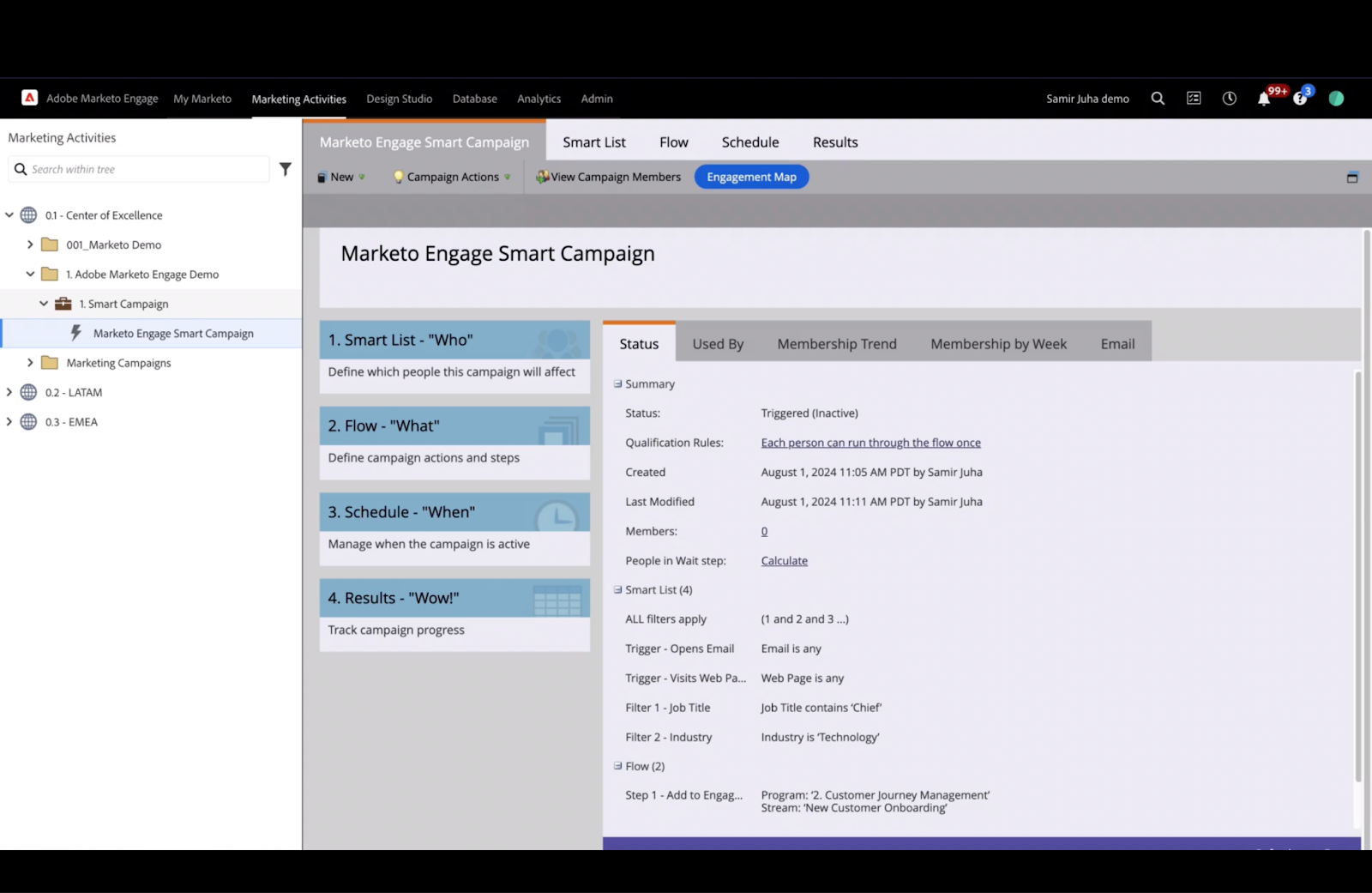Click View Campaign Members
Screen dimensions: 1372x893
pos(608,177)
